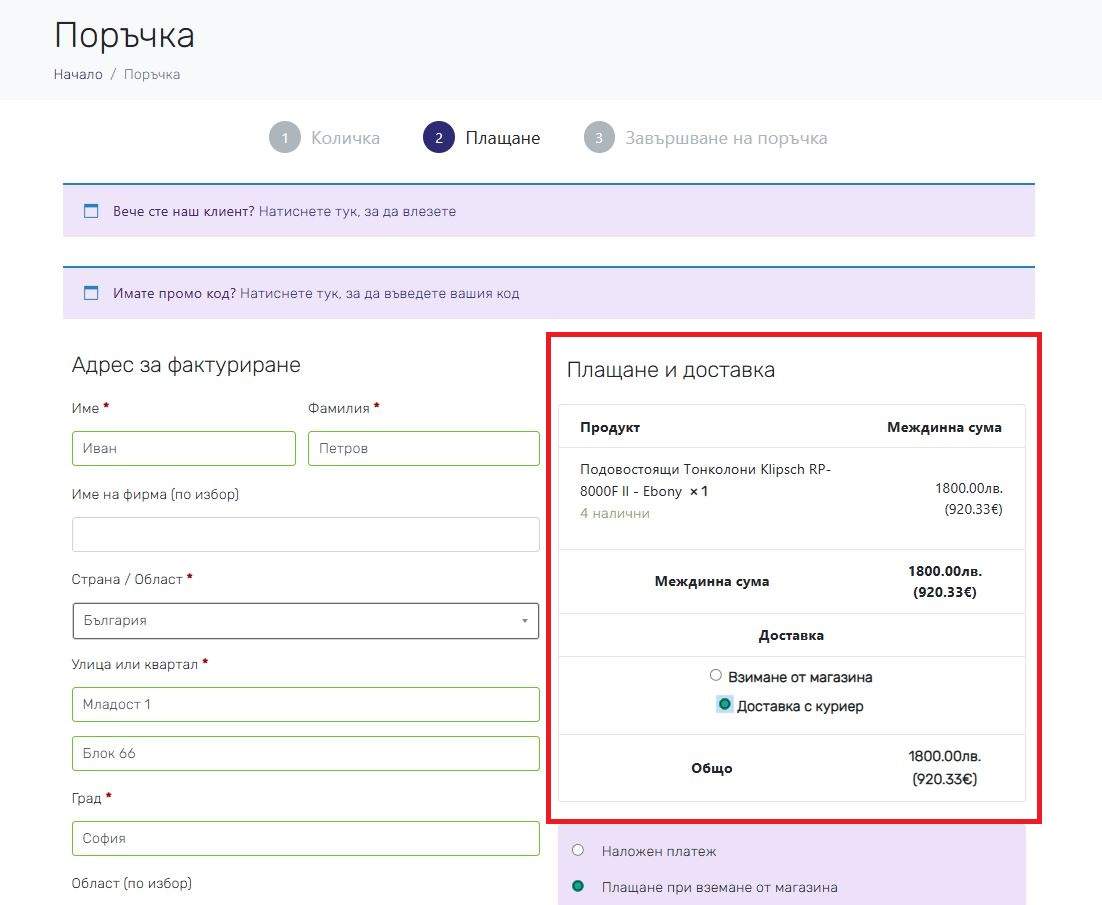
Task: Click 'Натиснете тук, за да влезете' link
Action: (357, 211)
